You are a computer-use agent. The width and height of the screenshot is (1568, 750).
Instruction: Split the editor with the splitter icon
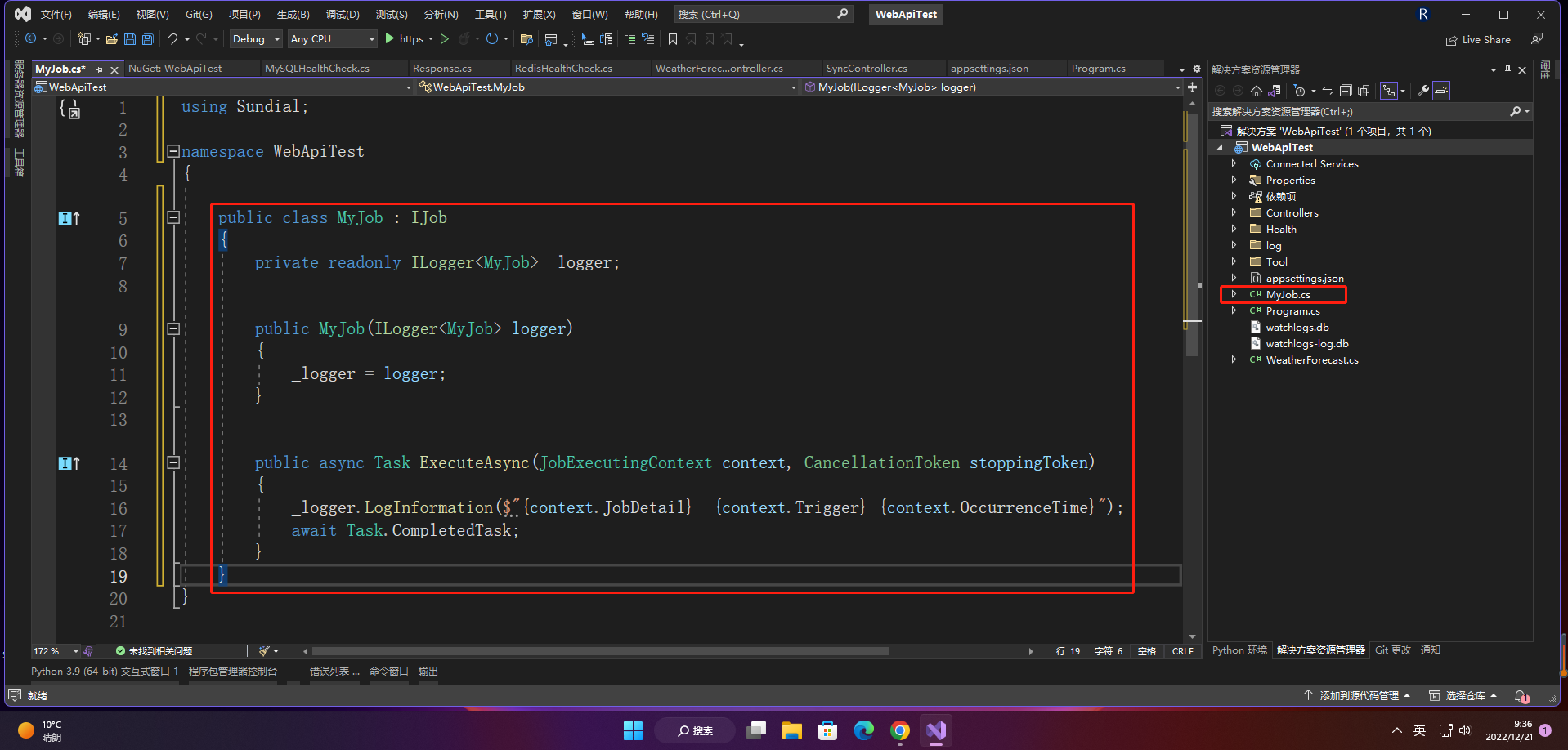[x=1192, y=87]
